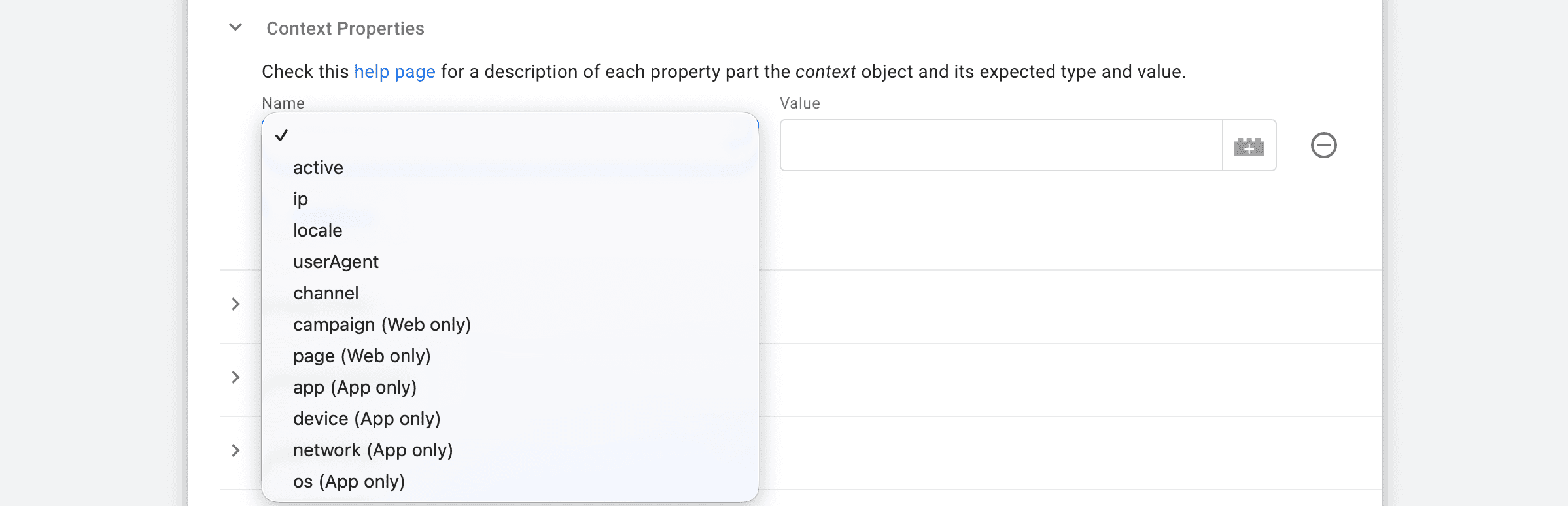Collapse the Context Properties section
The height and width of the screenshot is (506, 1568).
236,28
